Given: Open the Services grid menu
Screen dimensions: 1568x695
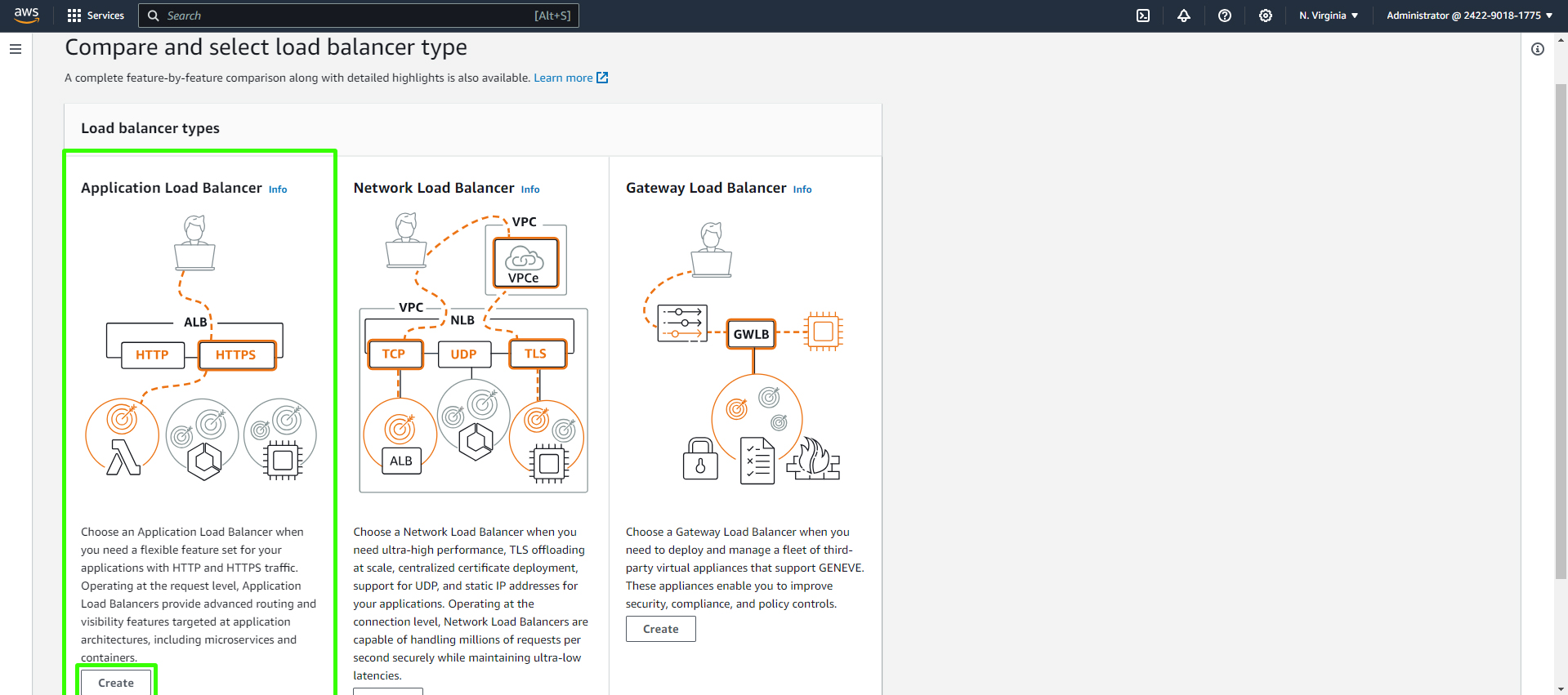Looking at the screenshot, I should pos(96,16).
